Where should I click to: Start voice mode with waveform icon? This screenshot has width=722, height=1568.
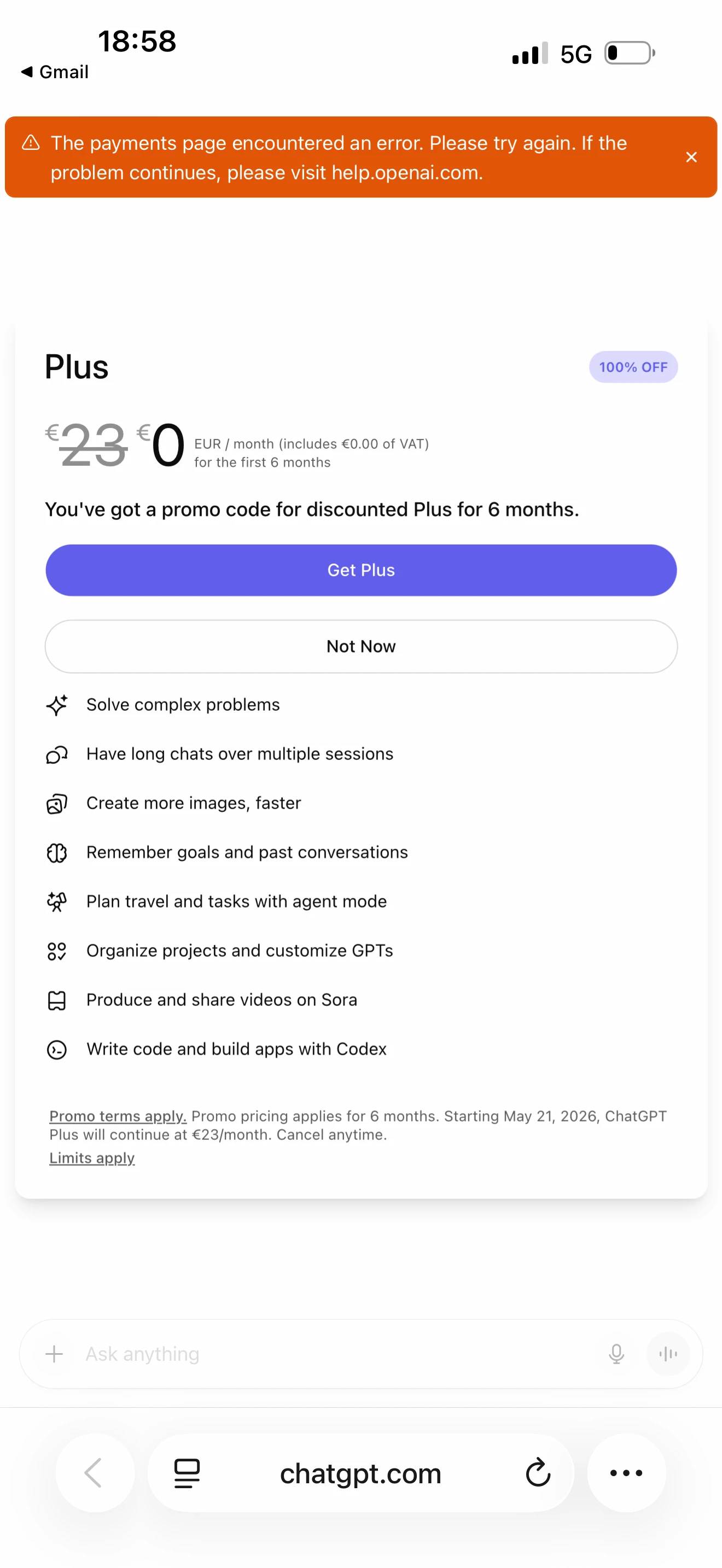(x=668, y=1354)
